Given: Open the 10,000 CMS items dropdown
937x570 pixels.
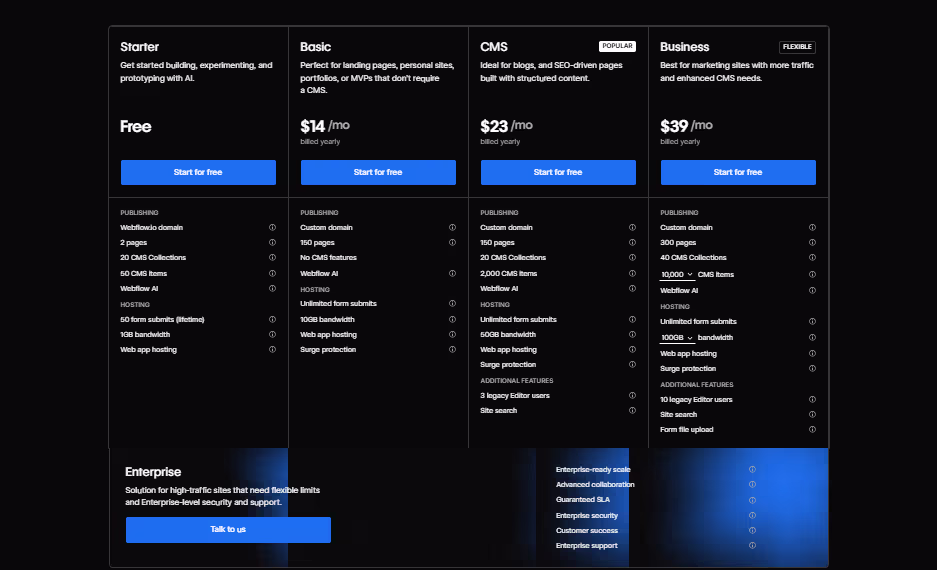Looking at the screenshot, I should [x=677, y=274].
